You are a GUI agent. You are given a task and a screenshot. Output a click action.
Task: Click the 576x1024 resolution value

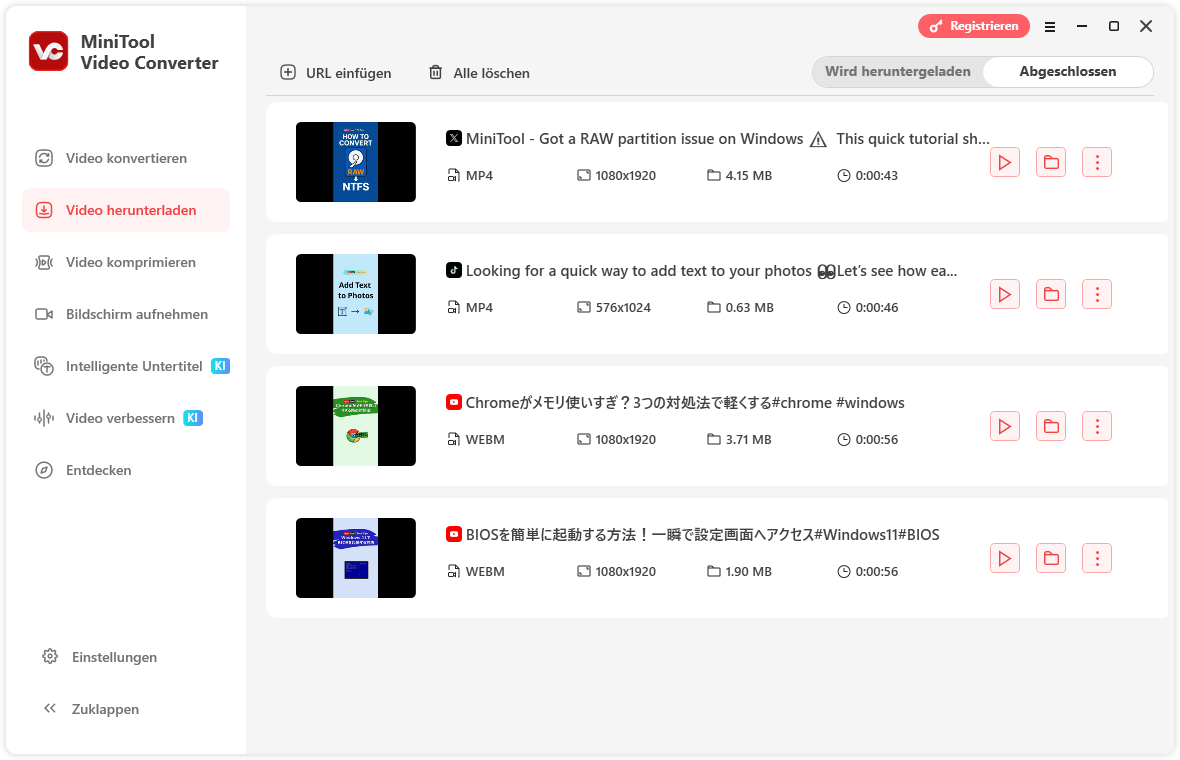click(x=623, y=307)
